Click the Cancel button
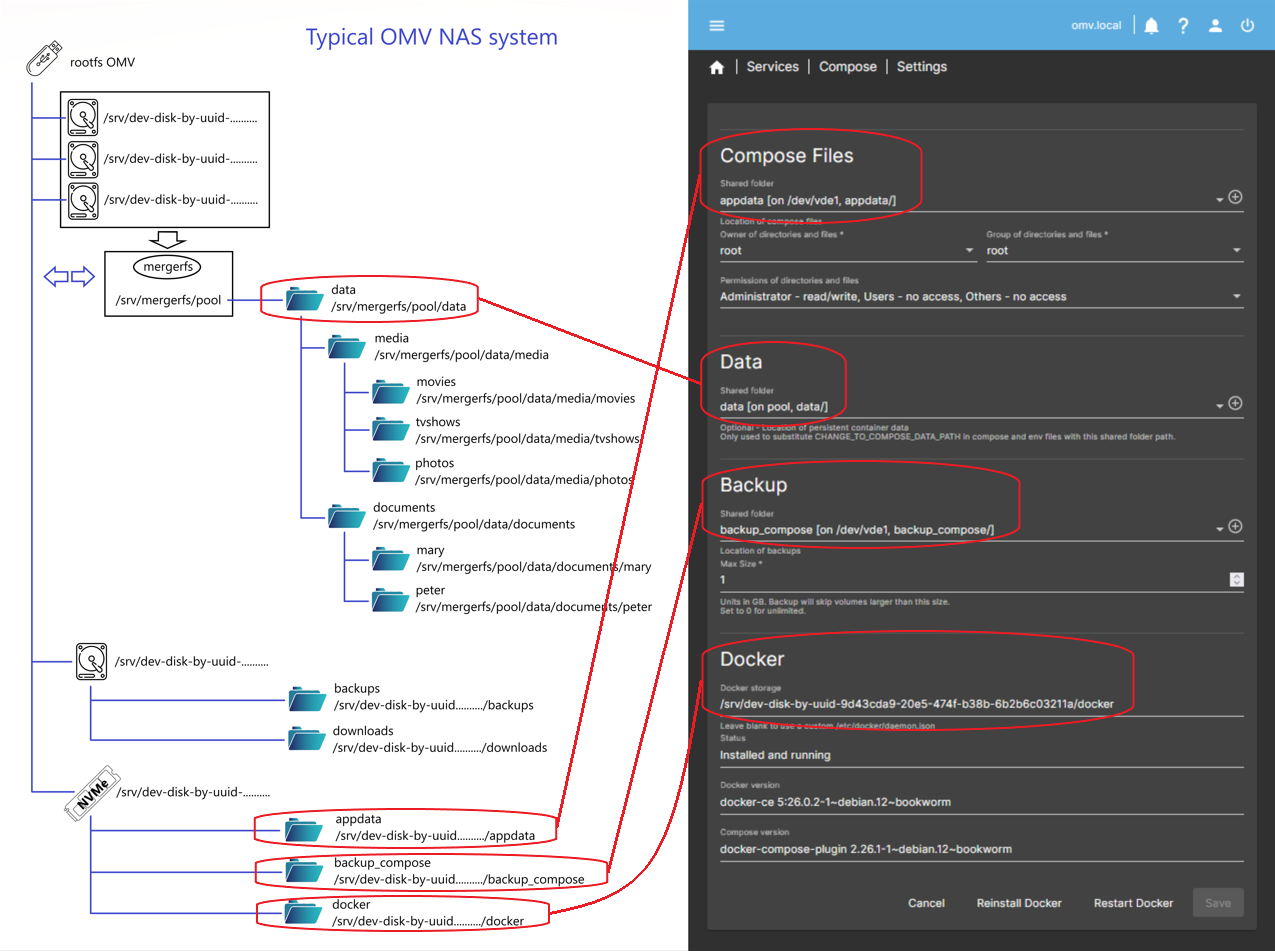Screen dimensions: 1275x951 click(926, 903)
